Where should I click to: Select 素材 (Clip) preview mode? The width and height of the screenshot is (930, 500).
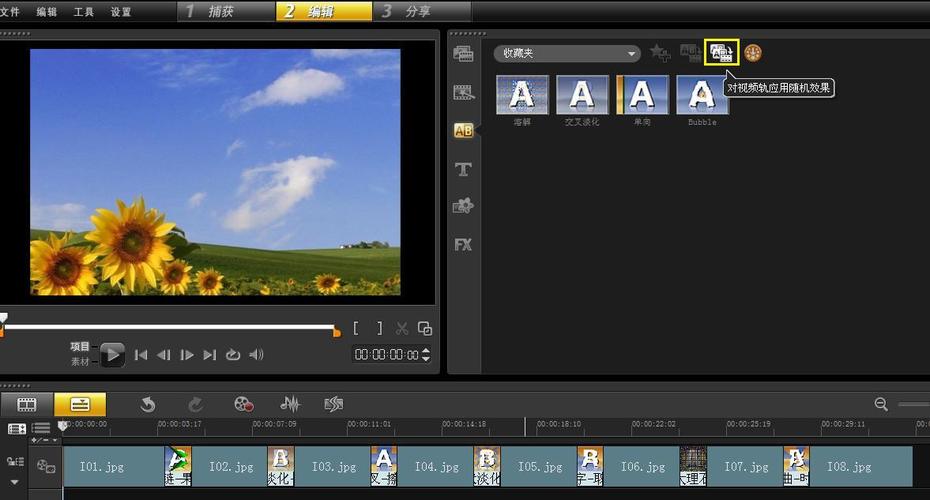pos(80,361)
